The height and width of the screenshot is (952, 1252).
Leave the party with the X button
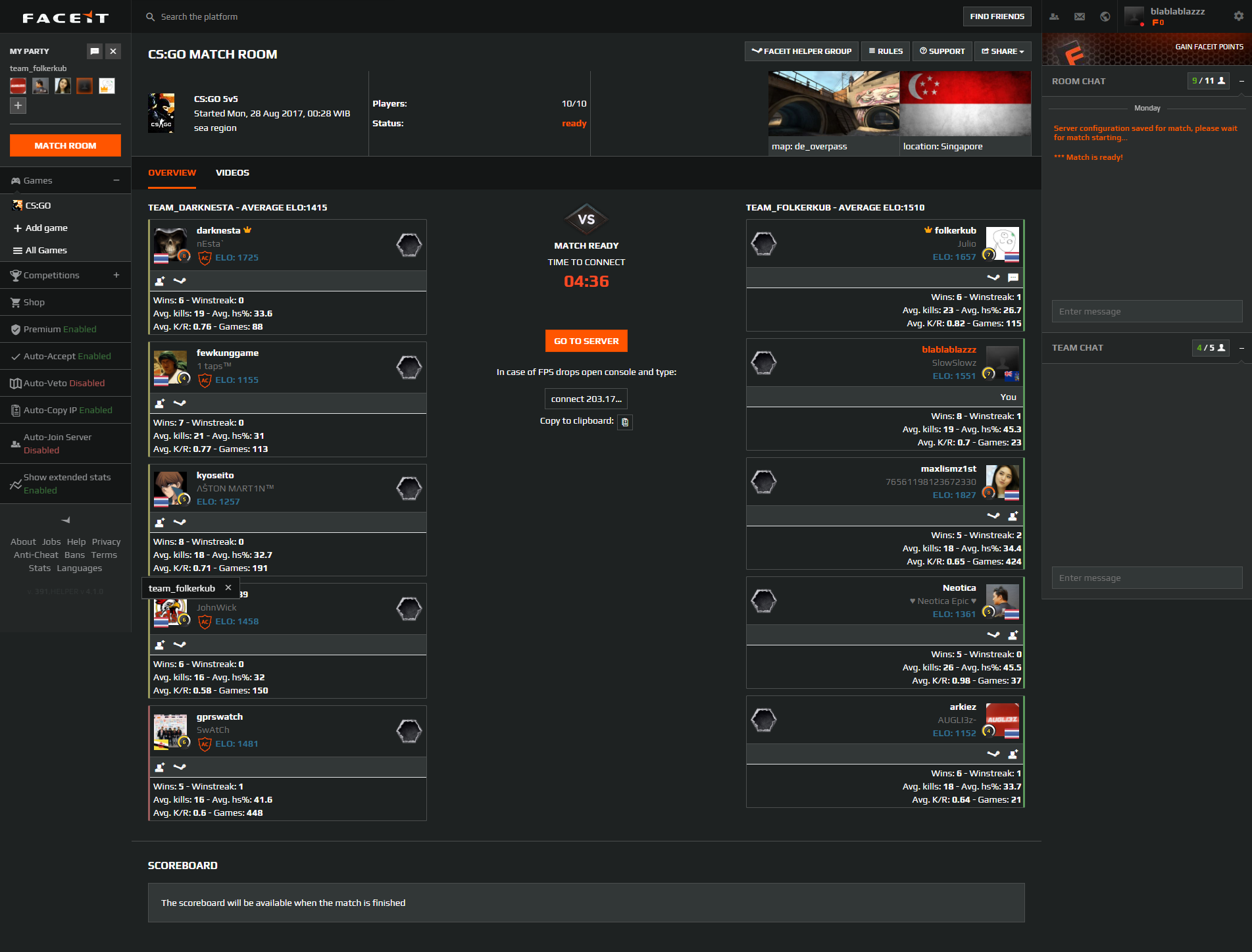[x=113, y=51]
